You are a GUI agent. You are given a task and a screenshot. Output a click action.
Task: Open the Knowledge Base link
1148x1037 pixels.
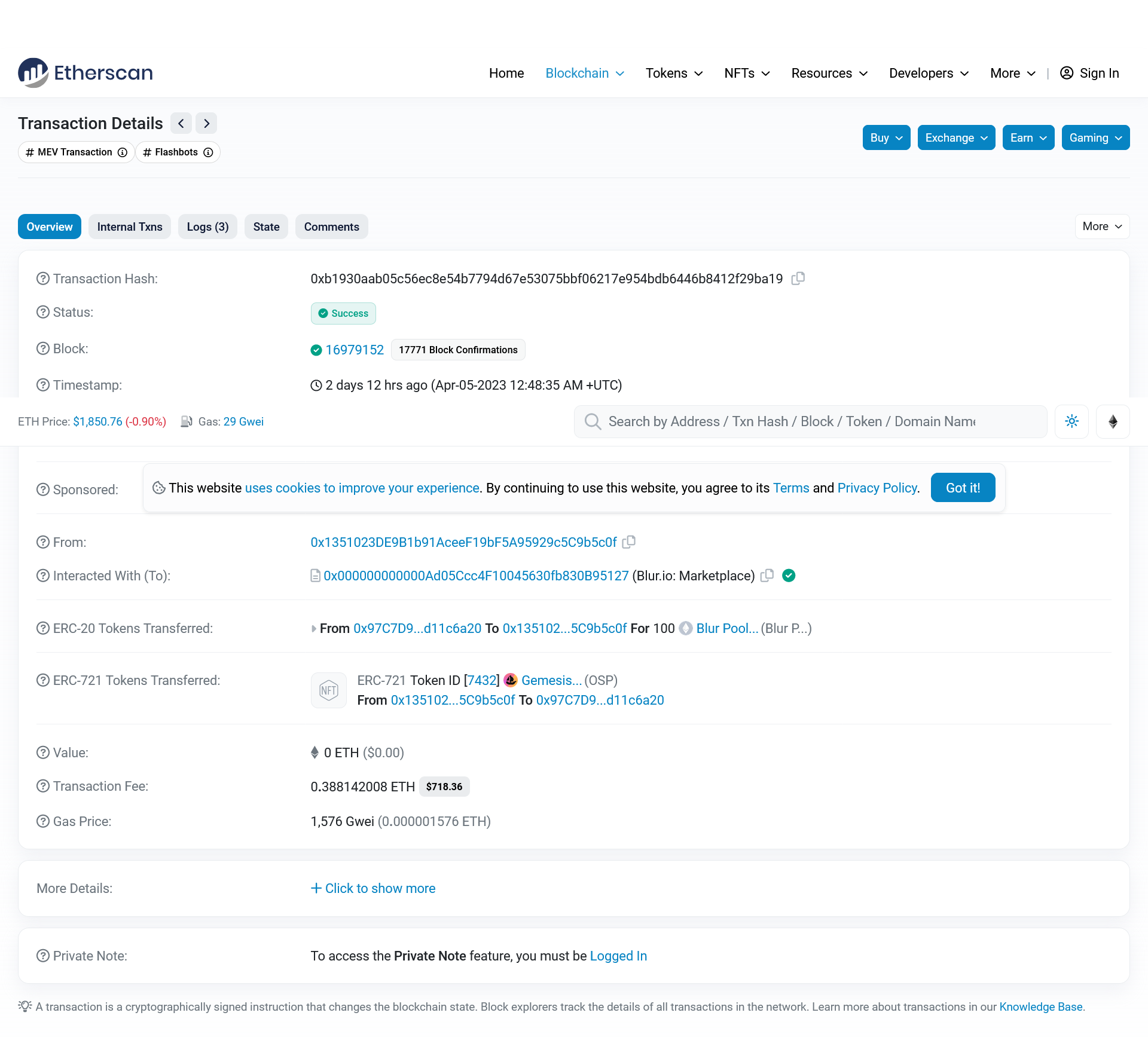tap(1041, 1007)
